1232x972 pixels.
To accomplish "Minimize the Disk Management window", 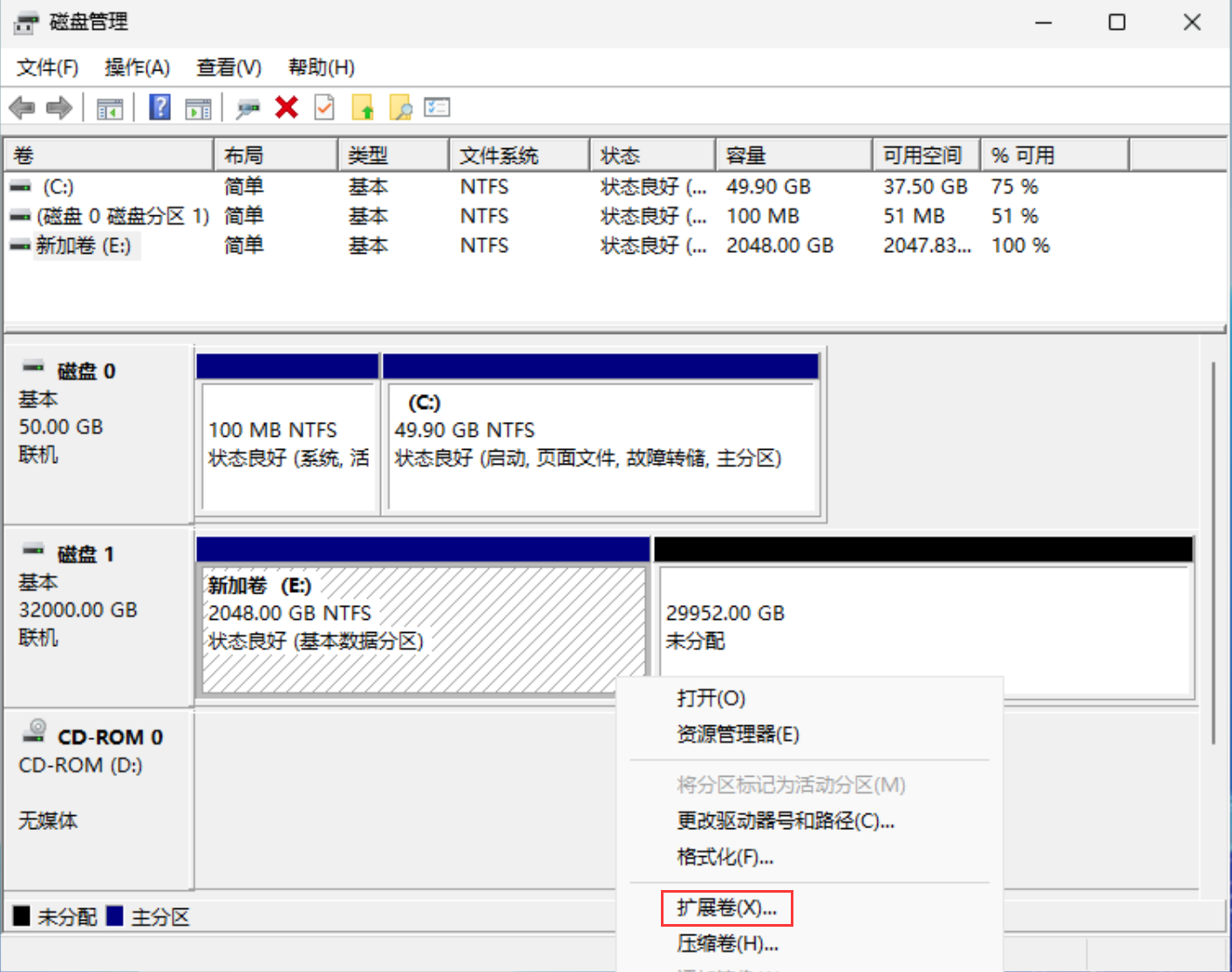I will point(1044,23).
